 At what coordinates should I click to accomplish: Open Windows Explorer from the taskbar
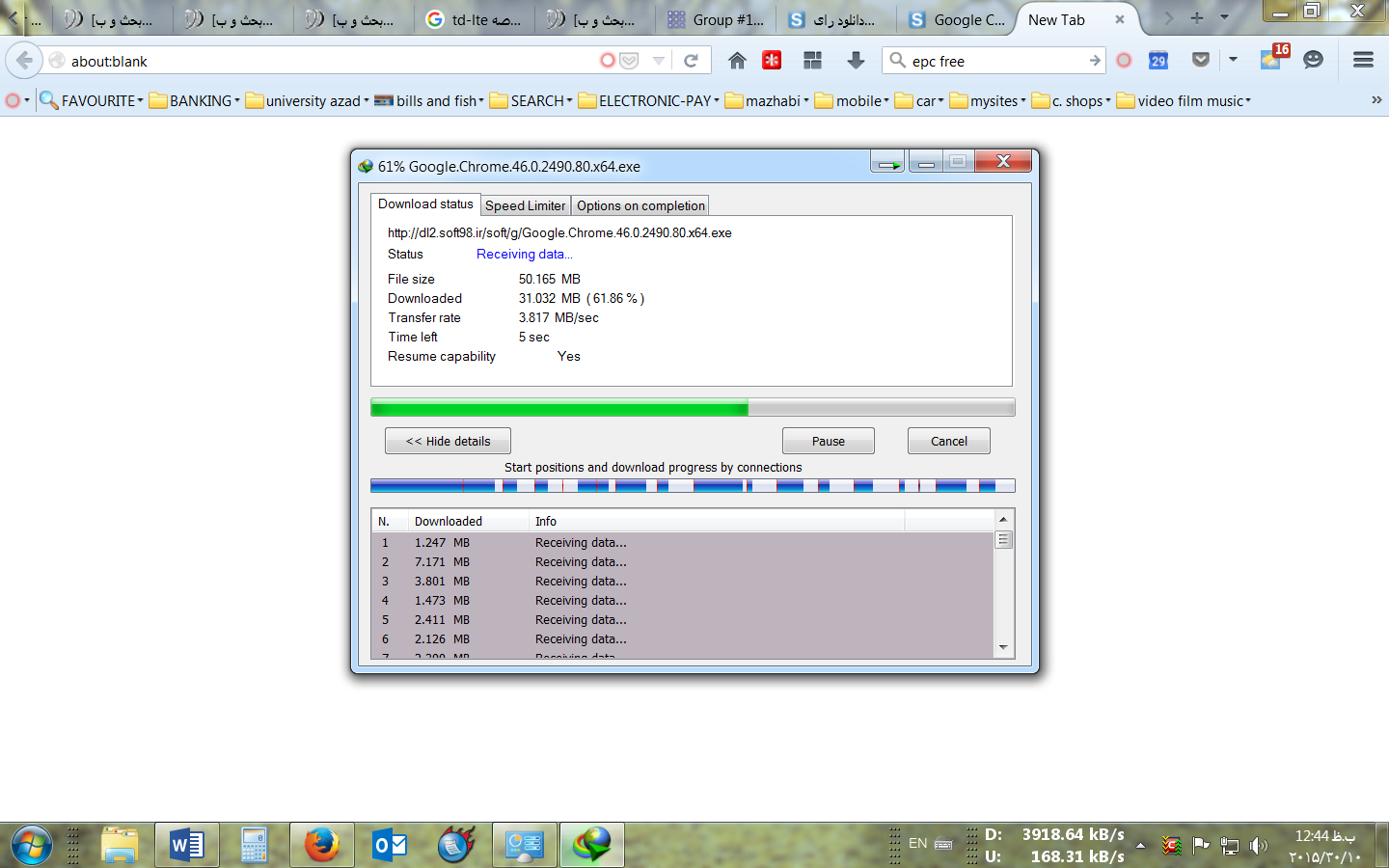pyautogui.click(x=120, y=846)
